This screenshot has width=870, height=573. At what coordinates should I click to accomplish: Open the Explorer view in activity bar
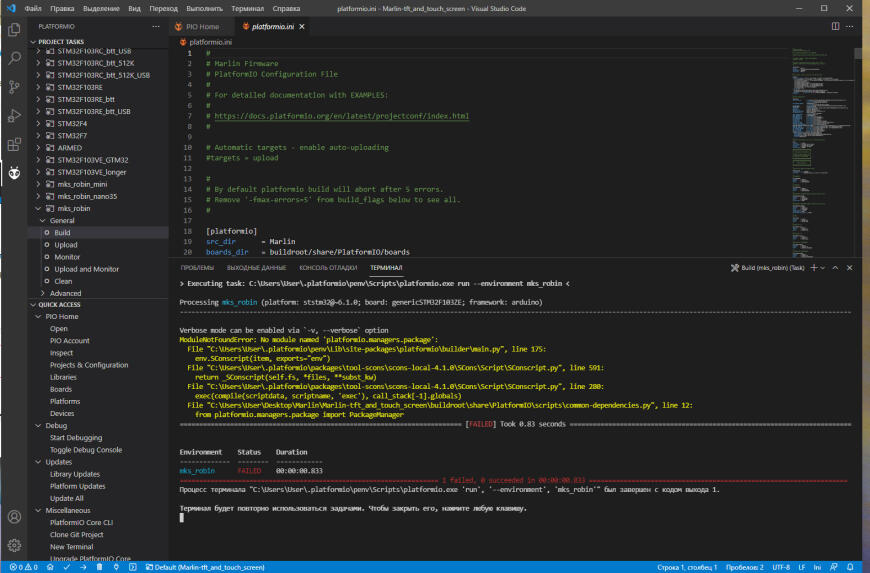point(14,29)
